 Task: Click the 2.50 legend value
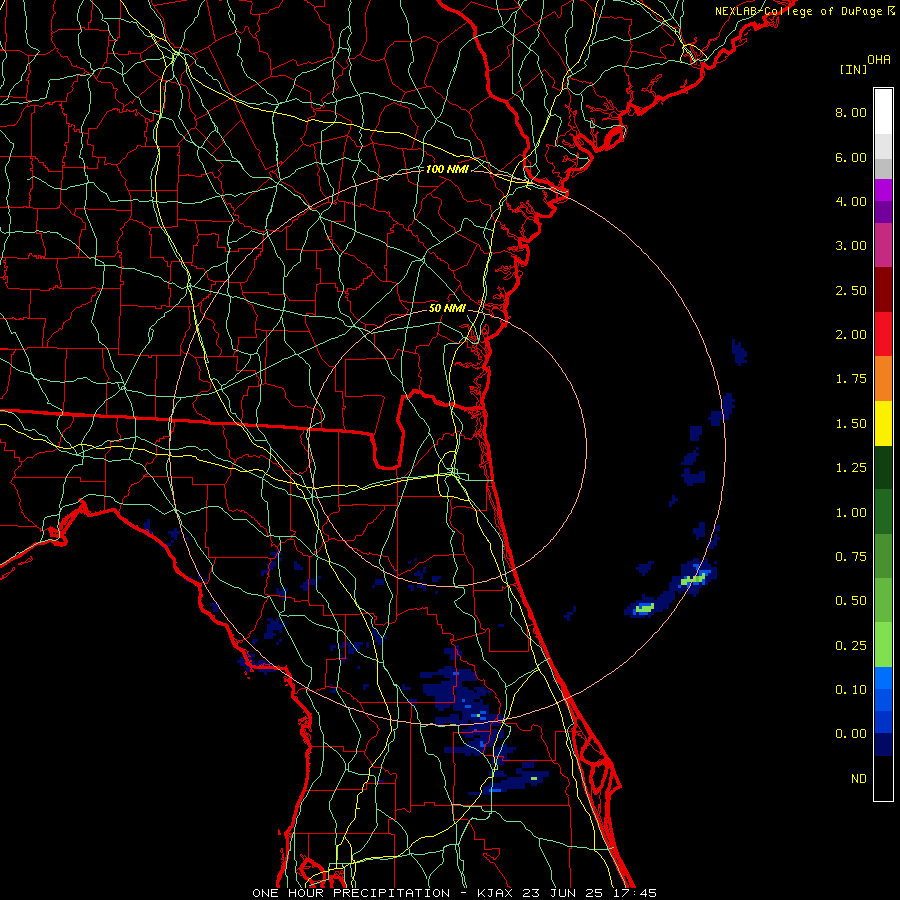[851, 290]
